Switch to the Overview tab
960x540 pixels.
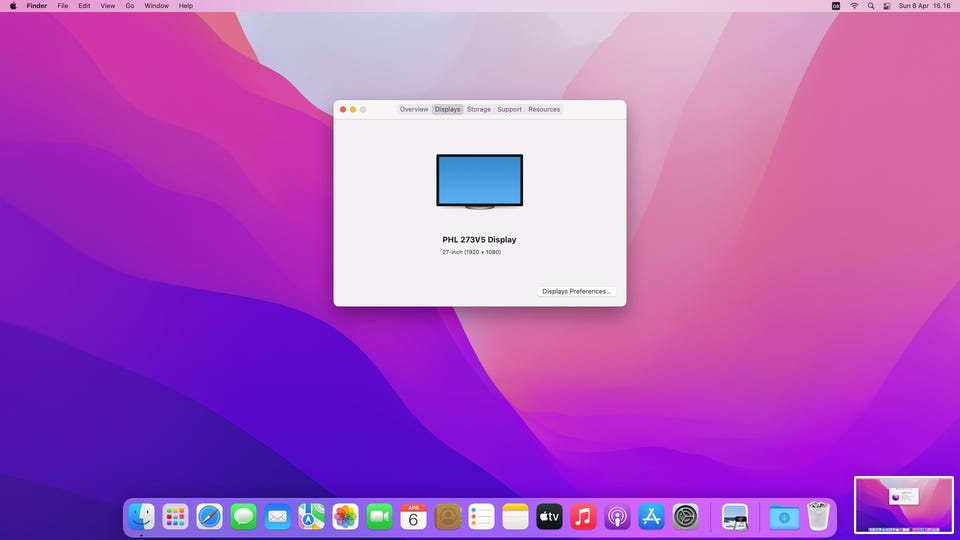tap(414, 109)
